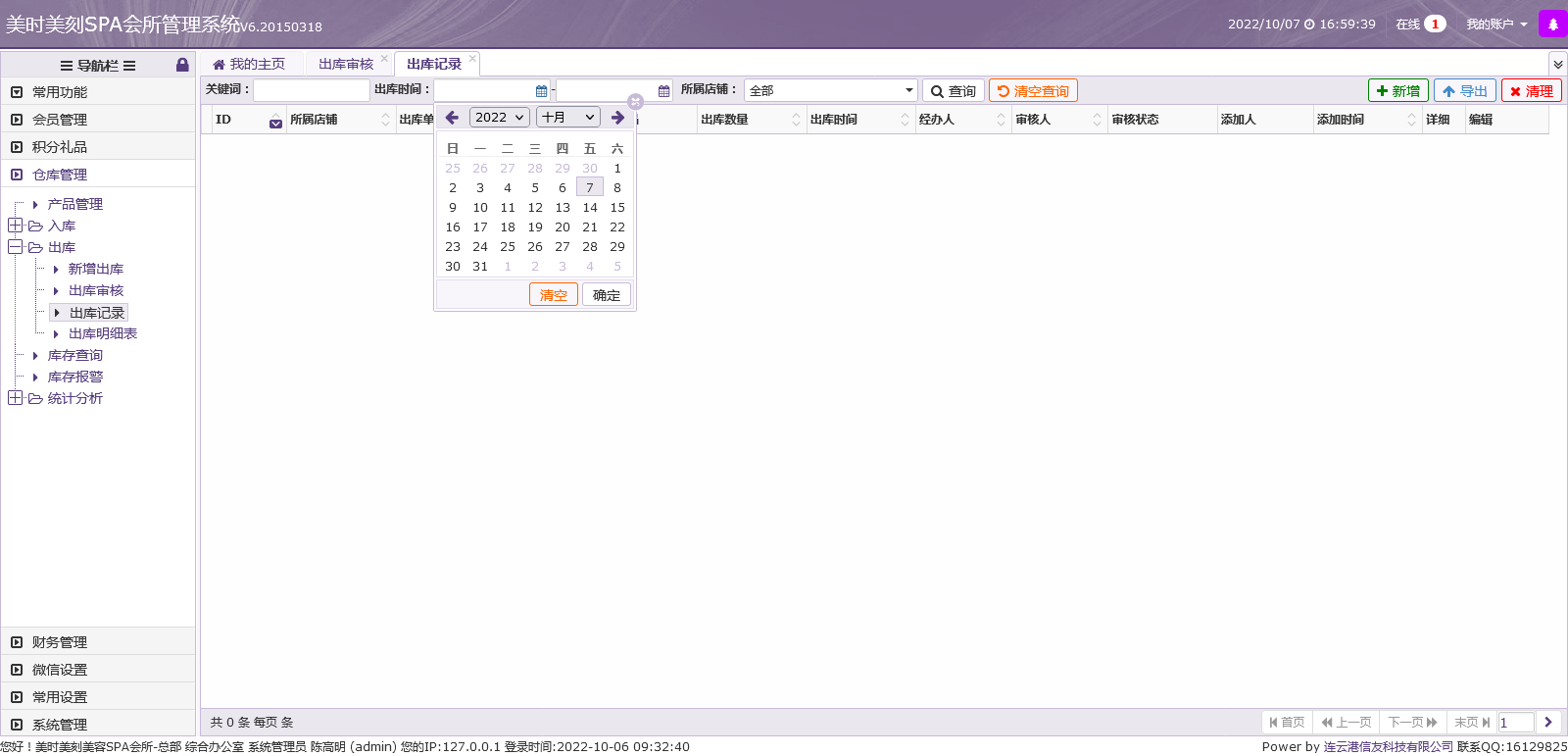Close the date picker popup
Screen dimensions: 1568x756
click(635, 102)
